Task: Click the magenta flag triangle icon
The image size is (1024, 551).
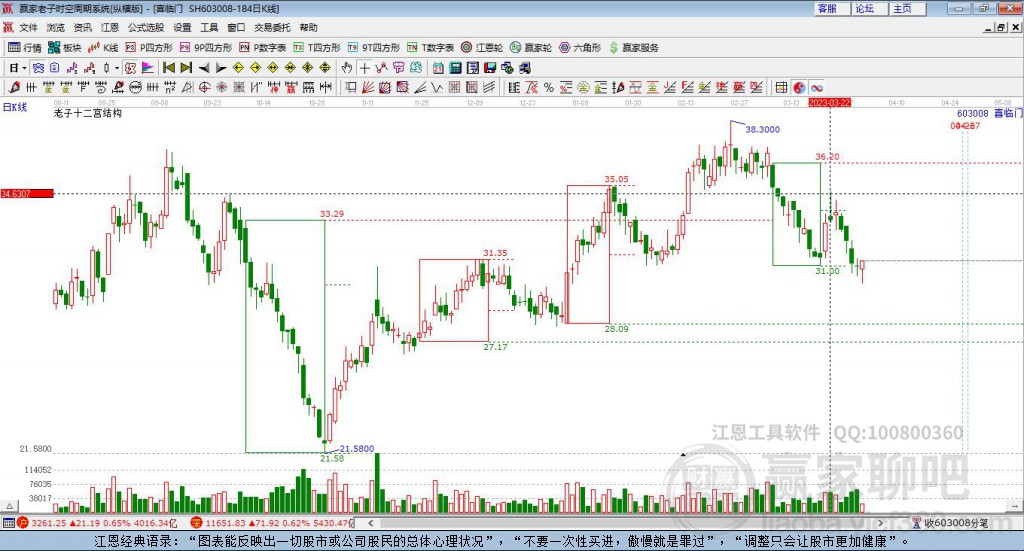Action: click(x=148, y=68)
